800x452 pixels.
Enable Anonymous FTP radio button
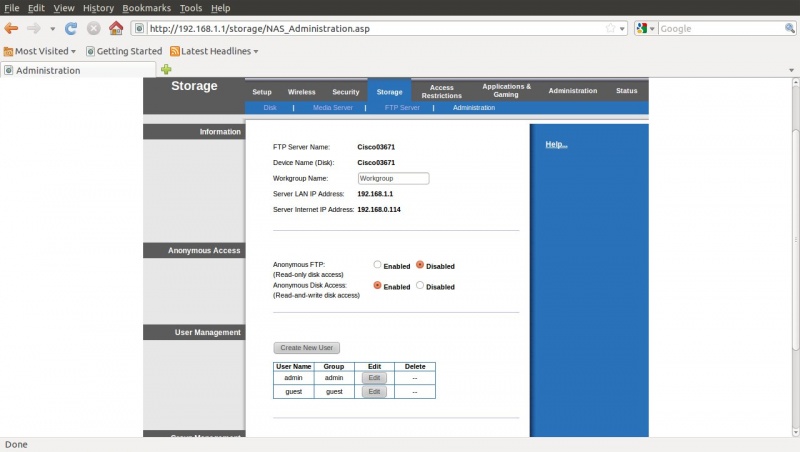point(377,265)
